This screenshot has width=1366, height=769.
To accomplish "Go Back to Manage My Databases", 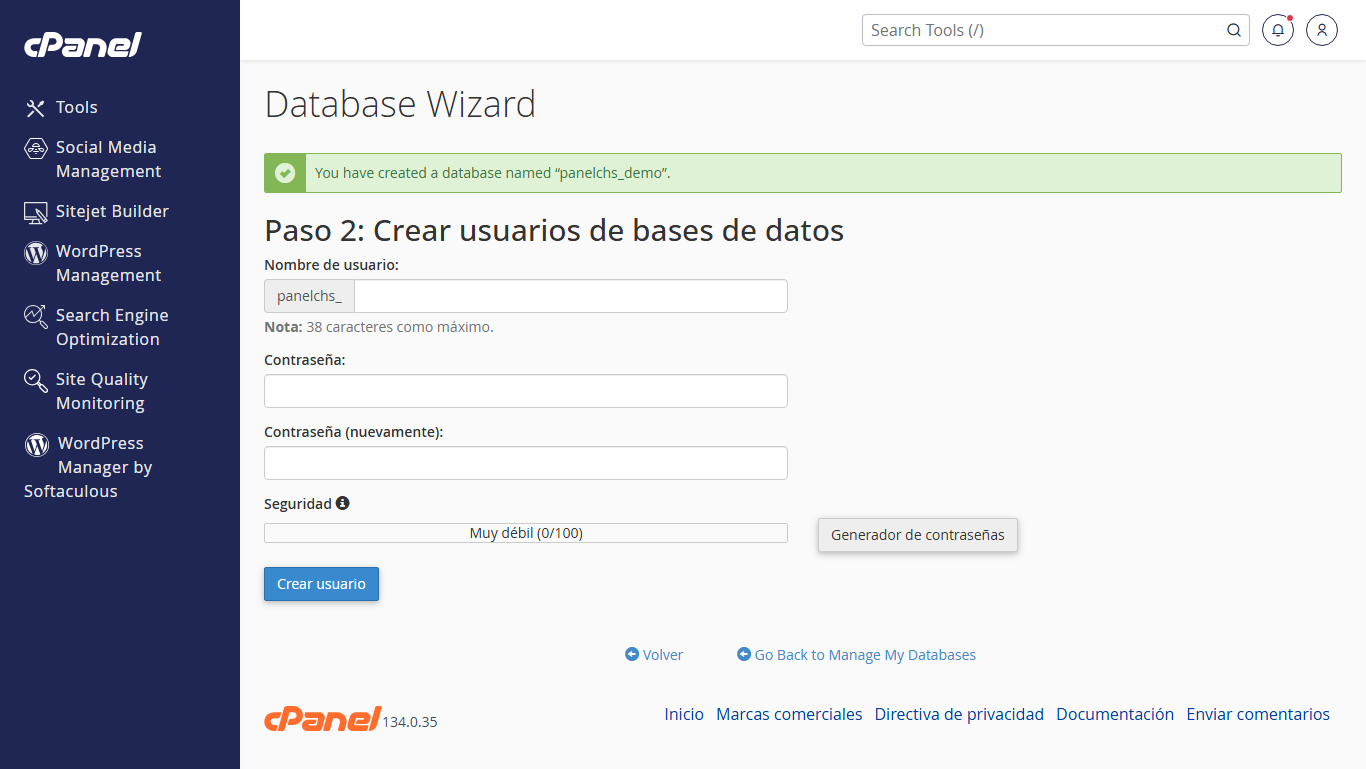I will tap(865, 655).
